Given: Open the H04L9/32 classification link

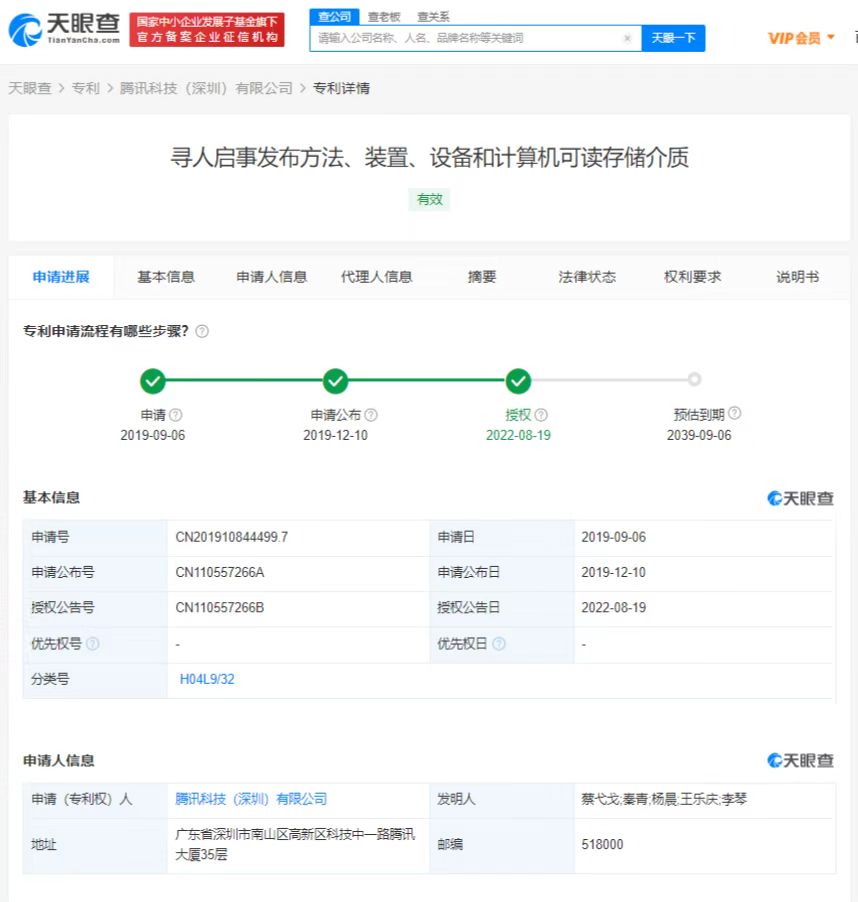Looking at the screenshot, I should coord(206,680).
